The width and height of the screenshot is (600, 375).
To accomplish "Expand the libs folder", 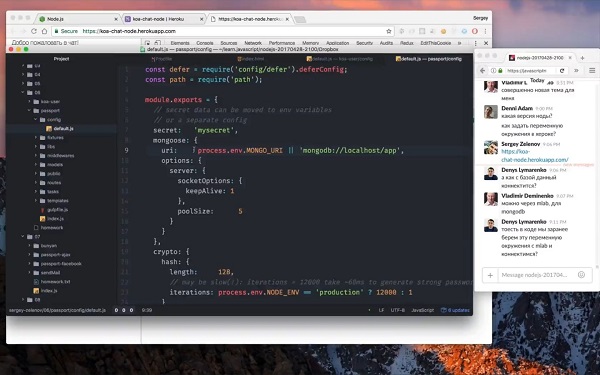I will tap(36, 147).
